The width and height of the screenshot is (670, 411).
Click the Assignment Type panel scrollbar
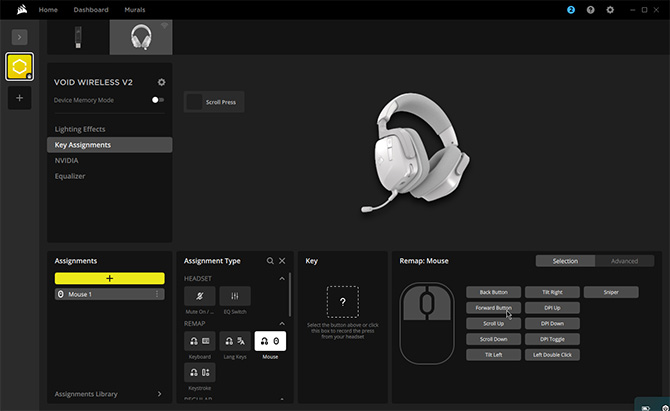pos(290,295)
